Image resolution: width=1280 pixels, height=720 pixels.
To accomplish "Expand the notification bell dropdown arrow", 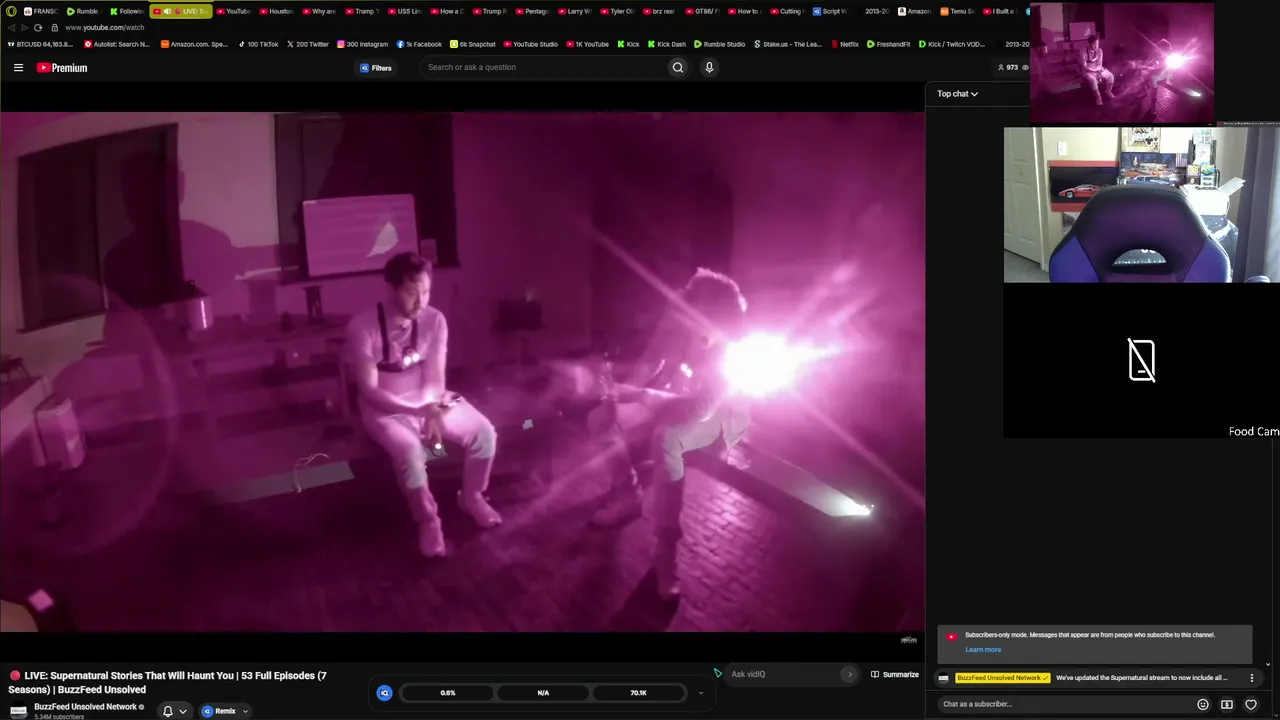I will (x=183, y=711).
